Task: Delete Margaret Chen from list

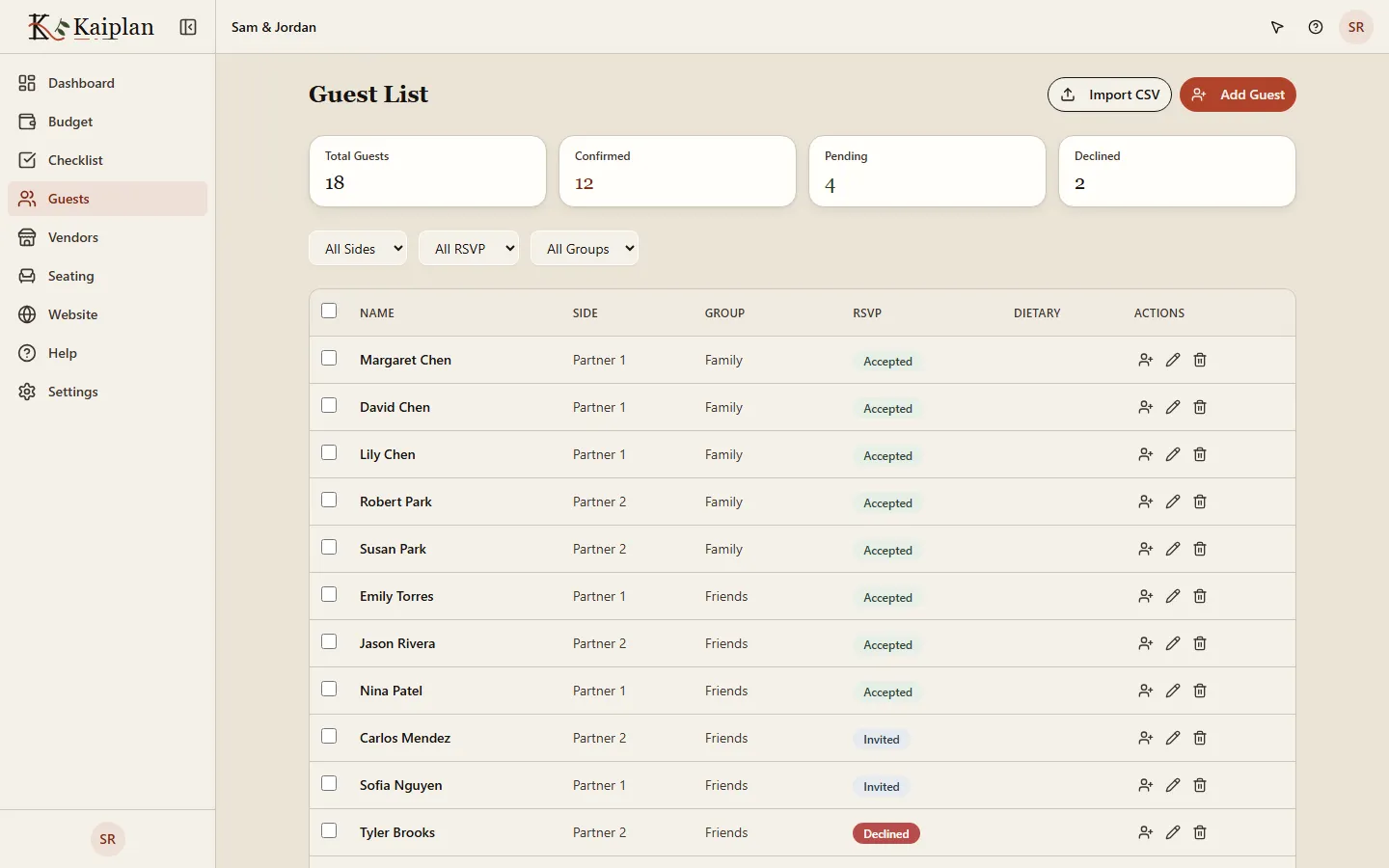Action: [1200, 360]
